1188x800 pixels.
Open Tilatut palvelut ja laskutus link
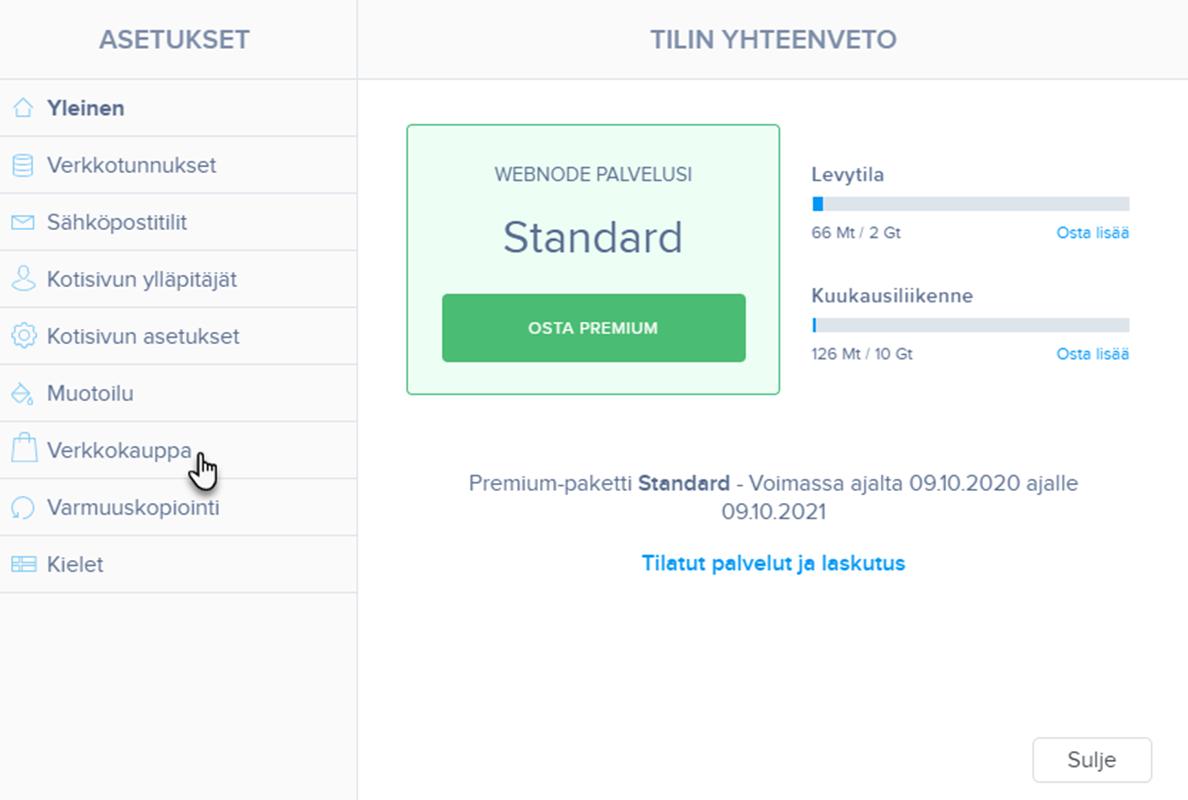point(773,563)
